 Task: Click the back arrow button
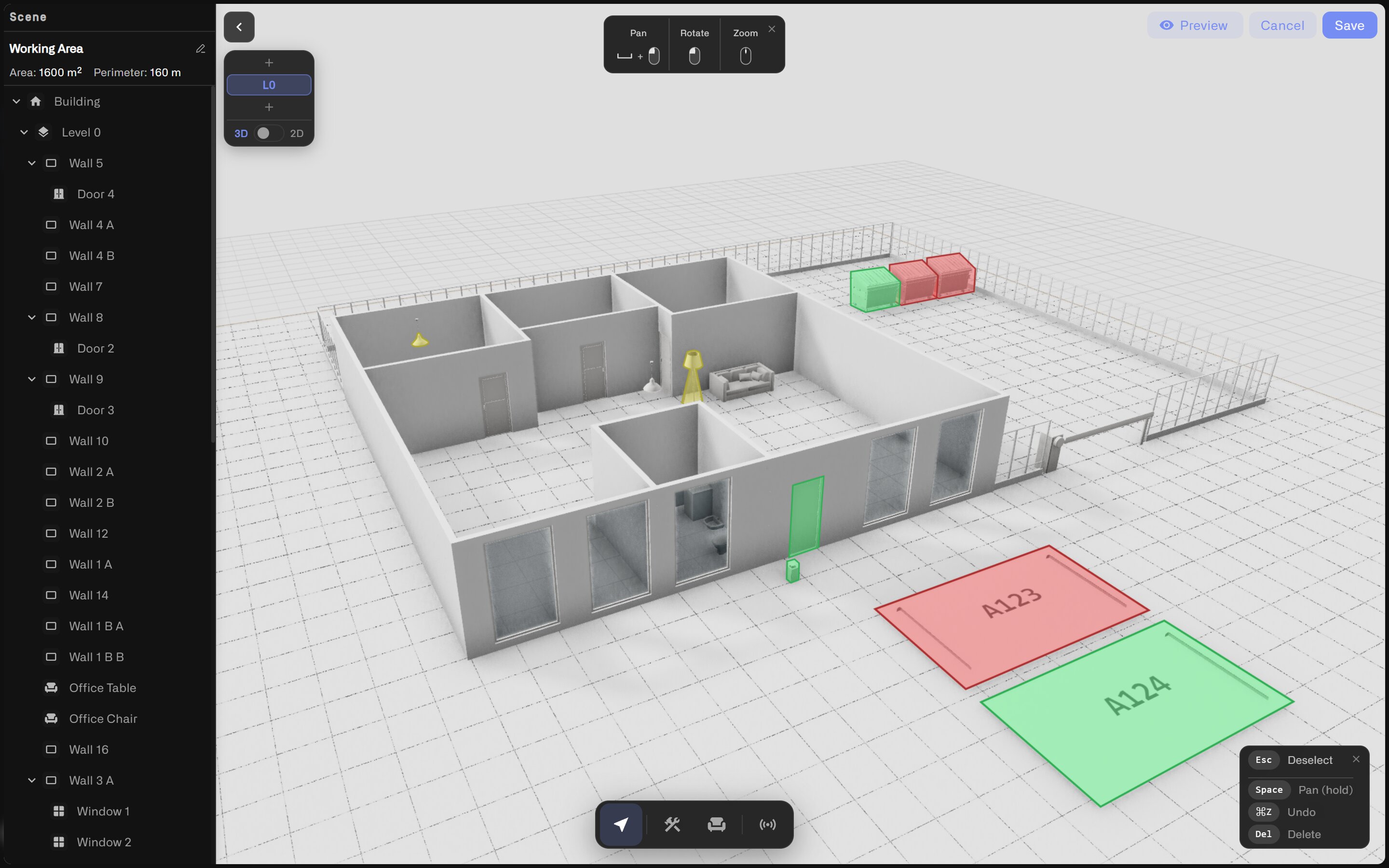(239, 27)
